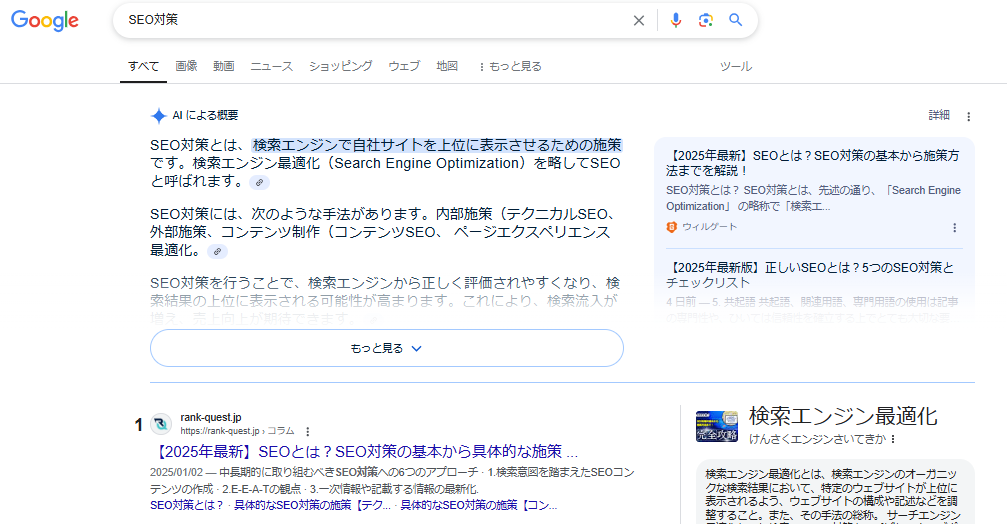Open sitelink SEO対策とは？
1007x524 pixels.
point(187,505)
